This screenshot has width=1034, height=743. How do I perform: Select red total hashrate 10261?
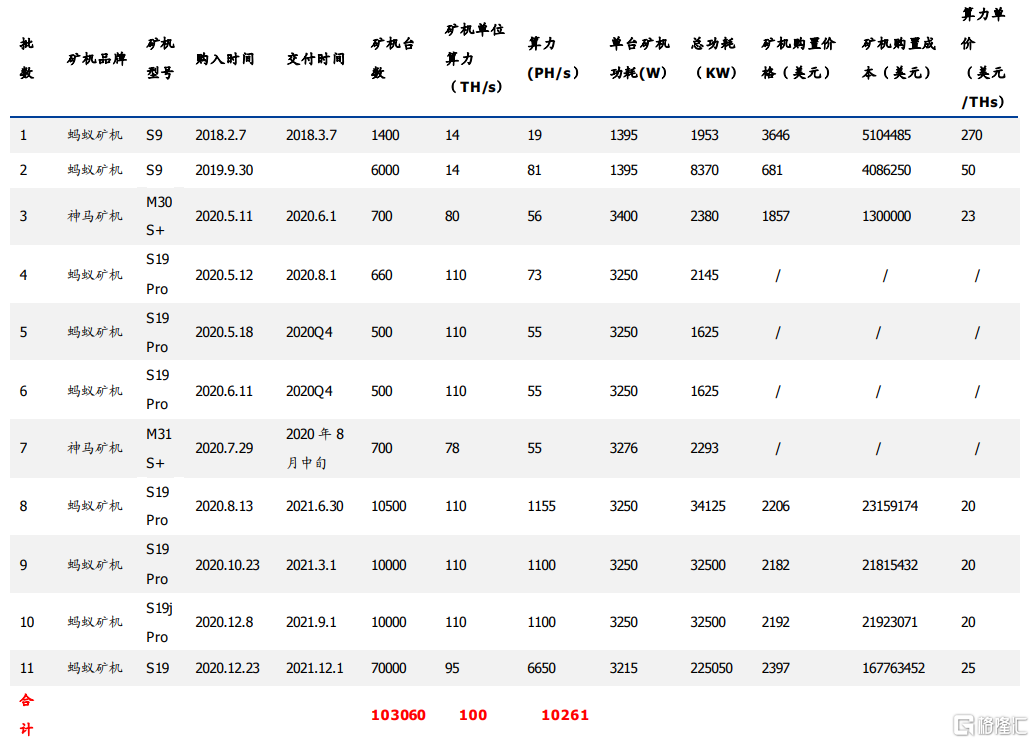click(x=565, y=715)
